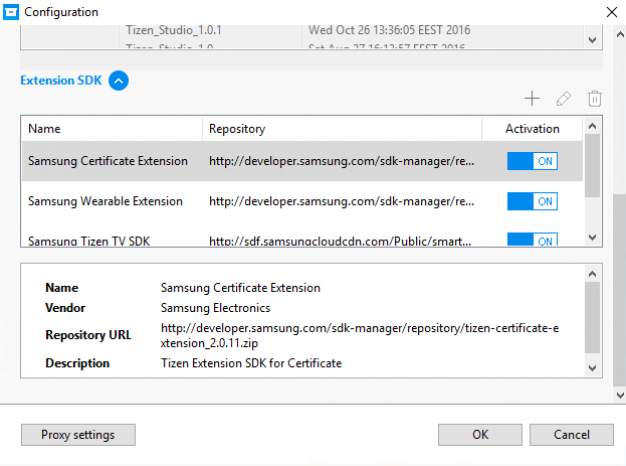Click the edit extension pencil icon
The width and height of the screenshot is (626, 466).
click(563, 99)
